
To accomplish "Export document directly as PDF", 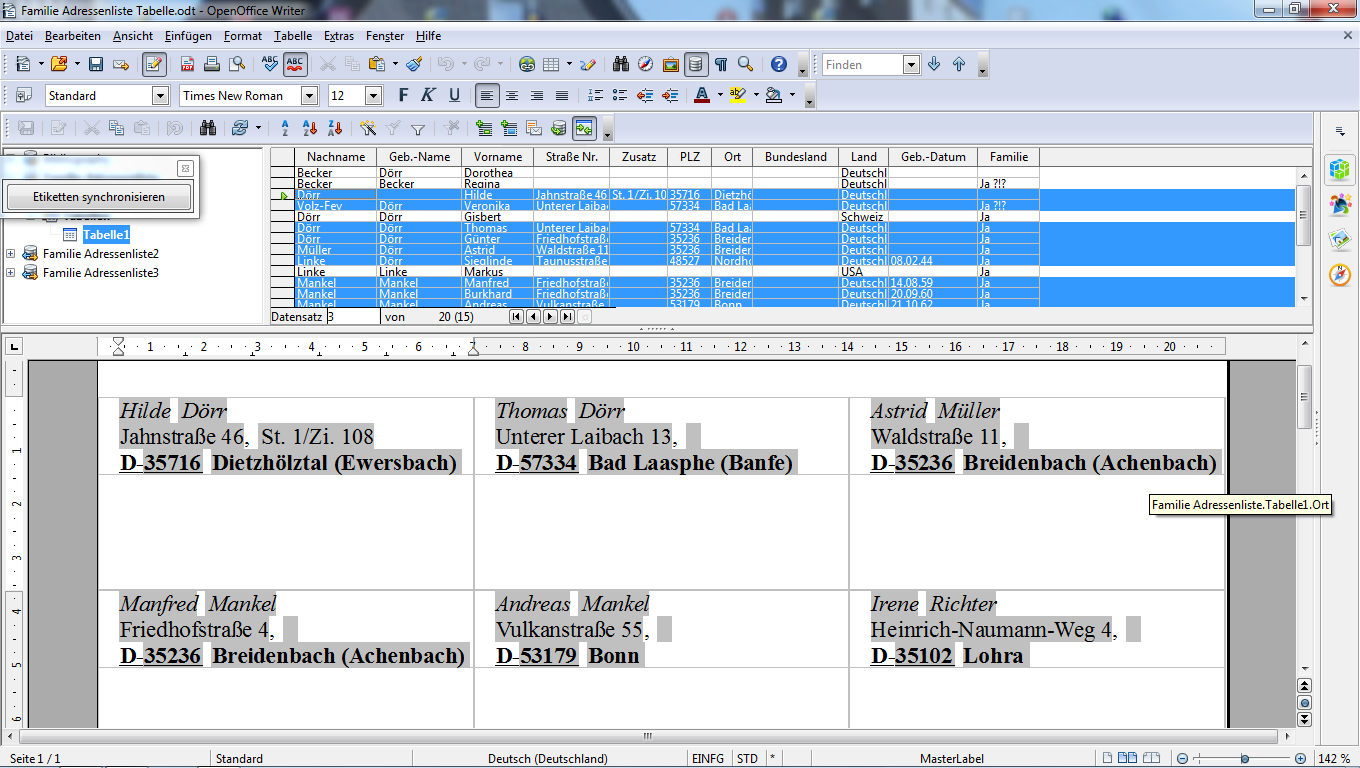I will [x=187, y=64].
